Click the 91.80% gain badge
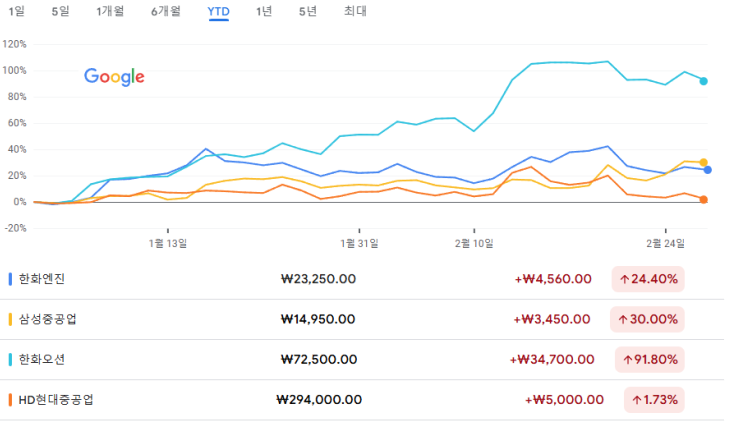This screenshot has width=731, height=424. pos(648,360)
